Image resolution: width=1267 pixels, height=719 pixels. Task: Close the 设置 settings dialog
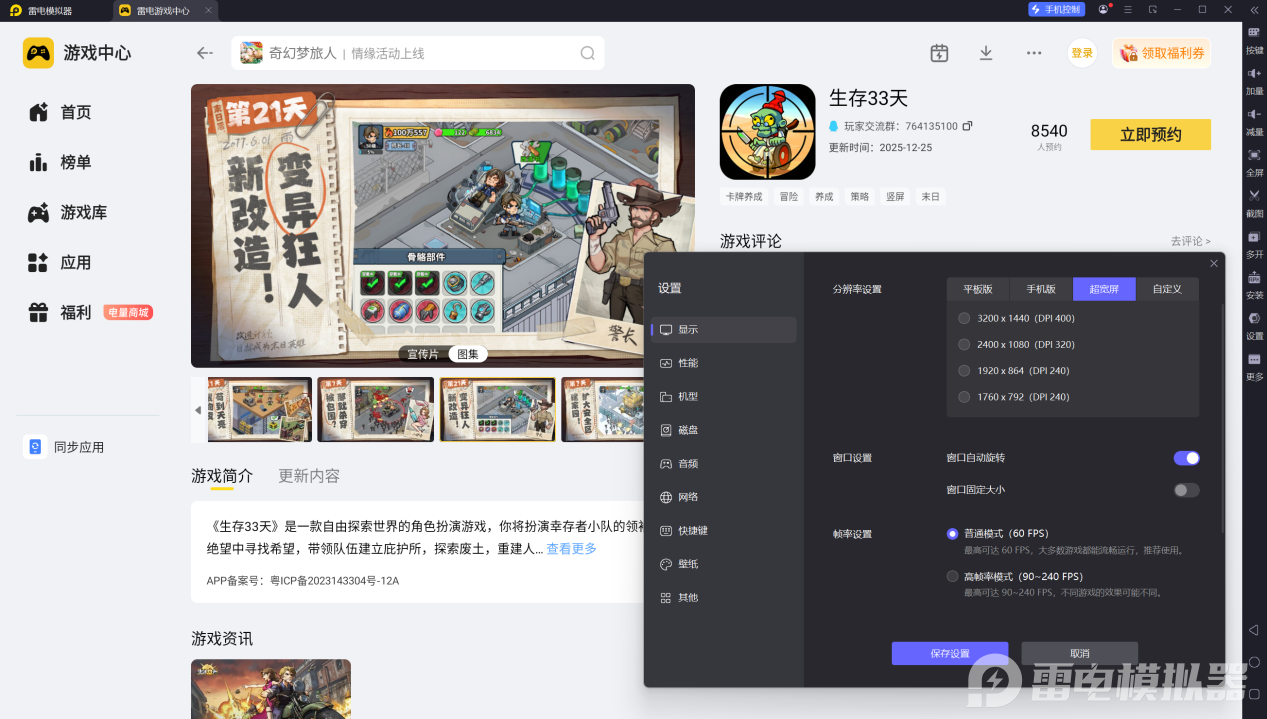(1214, 263)
